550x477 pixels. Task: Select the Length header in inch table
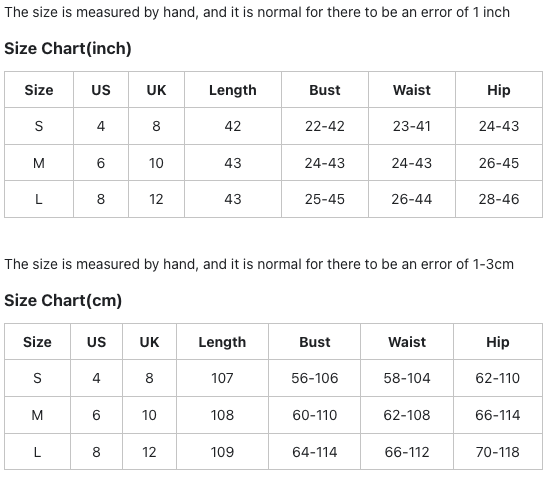(x=233, y=90)
